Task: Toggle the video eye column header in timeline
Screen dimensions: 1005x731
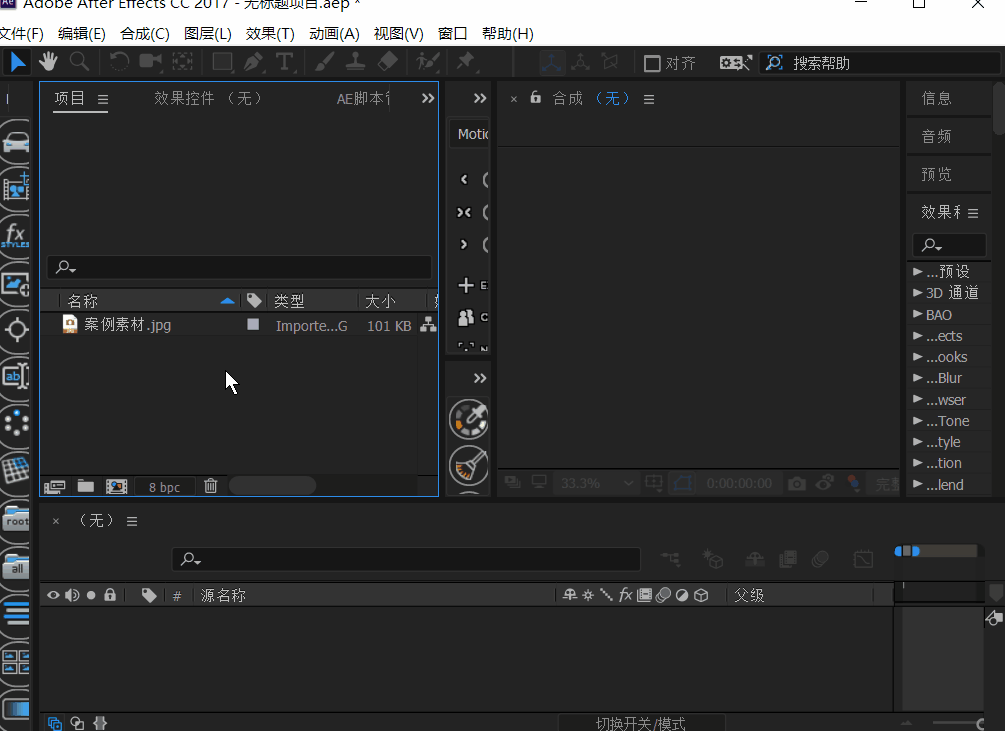Action: 53,595
